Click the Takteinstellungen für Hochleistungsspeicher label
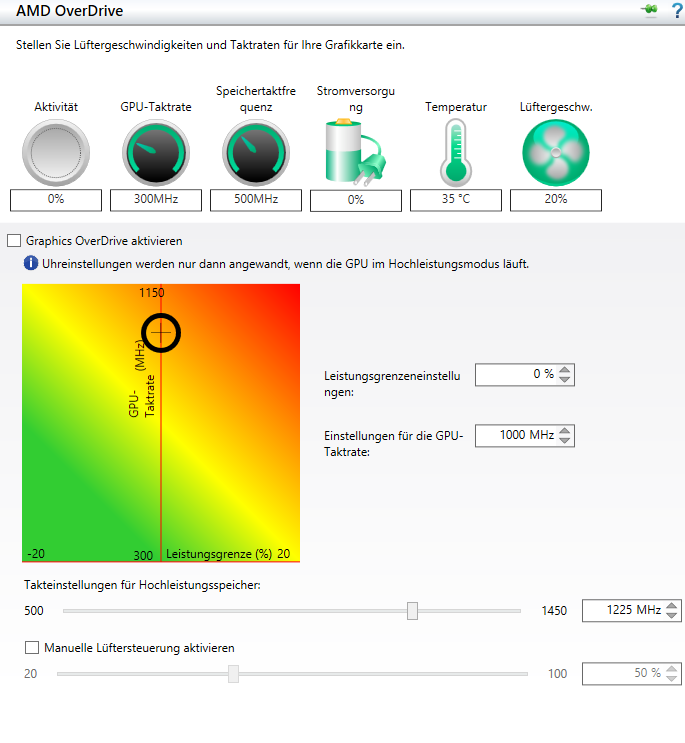The width and height of the screenshot is (685, 743). click(142, 585)
